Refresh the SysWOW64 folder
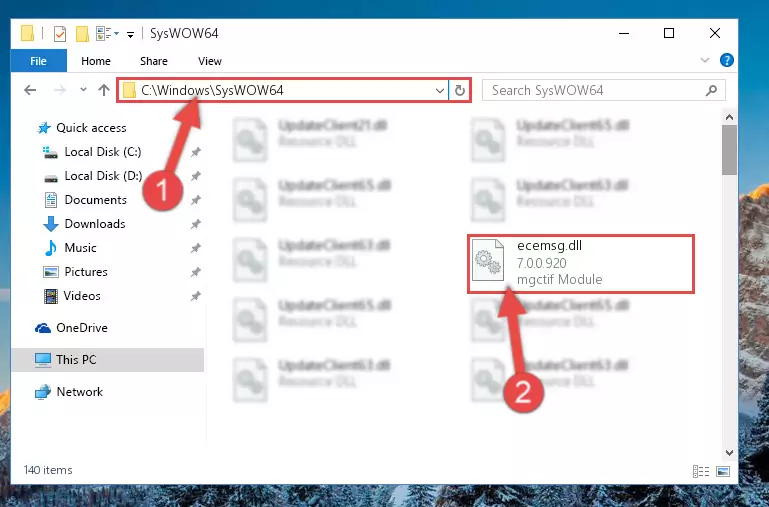Screen dimensions: 769x507 click(x=460, y=91)
